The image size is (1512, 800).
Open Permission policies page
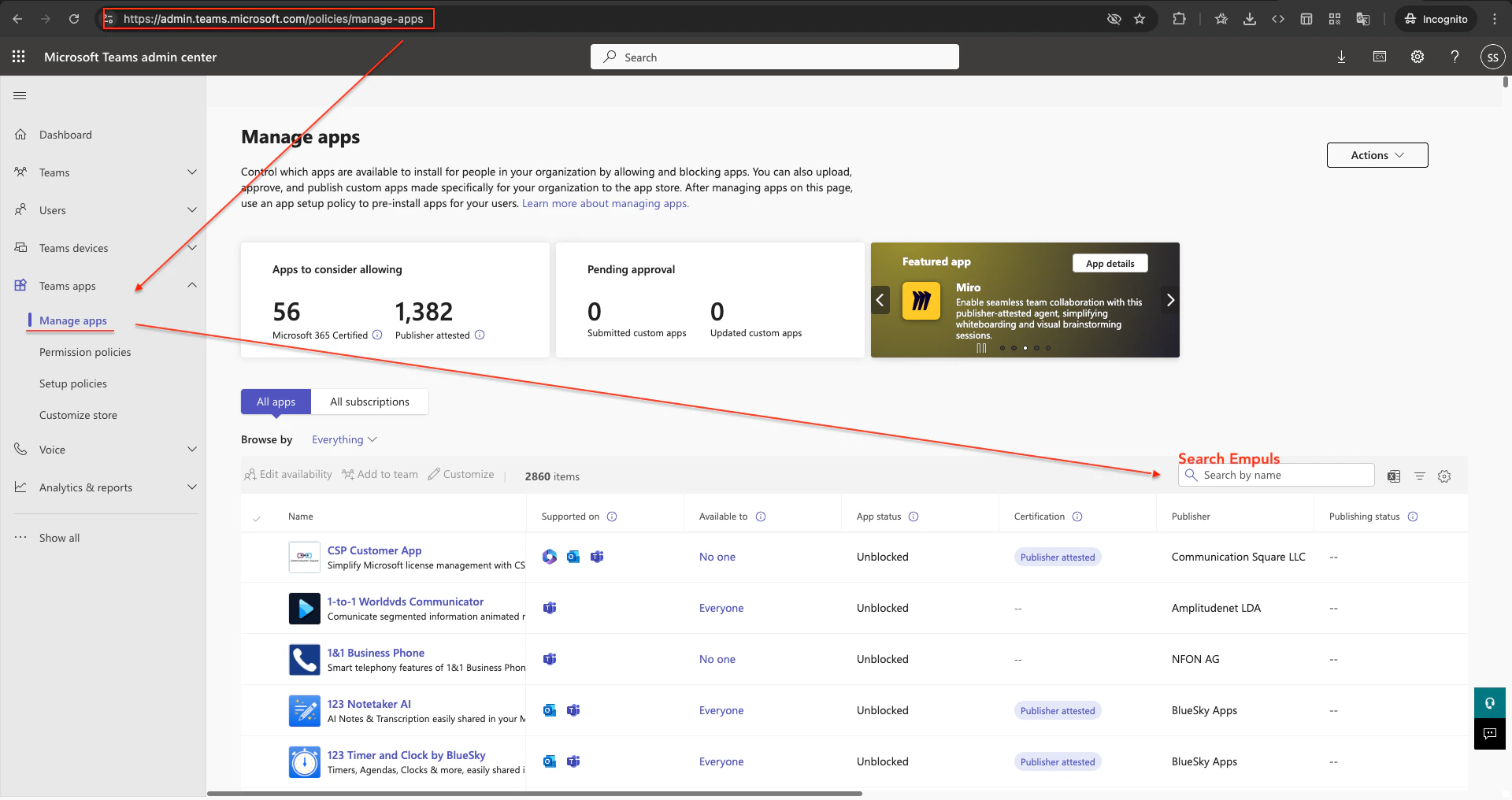pyautogui.click(x=85, y=352)
